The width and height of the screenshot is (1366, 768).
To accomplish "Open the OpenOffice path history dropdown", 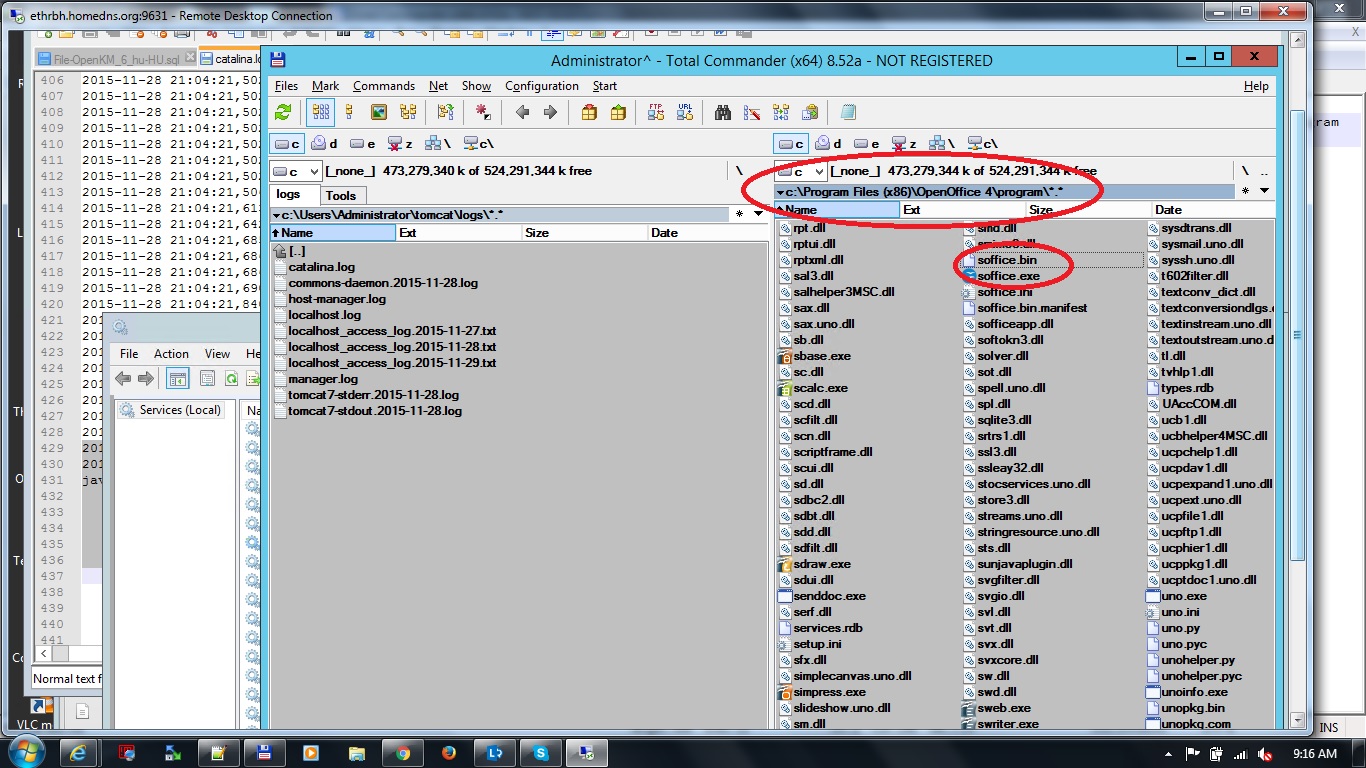I will tap(783, 191).
